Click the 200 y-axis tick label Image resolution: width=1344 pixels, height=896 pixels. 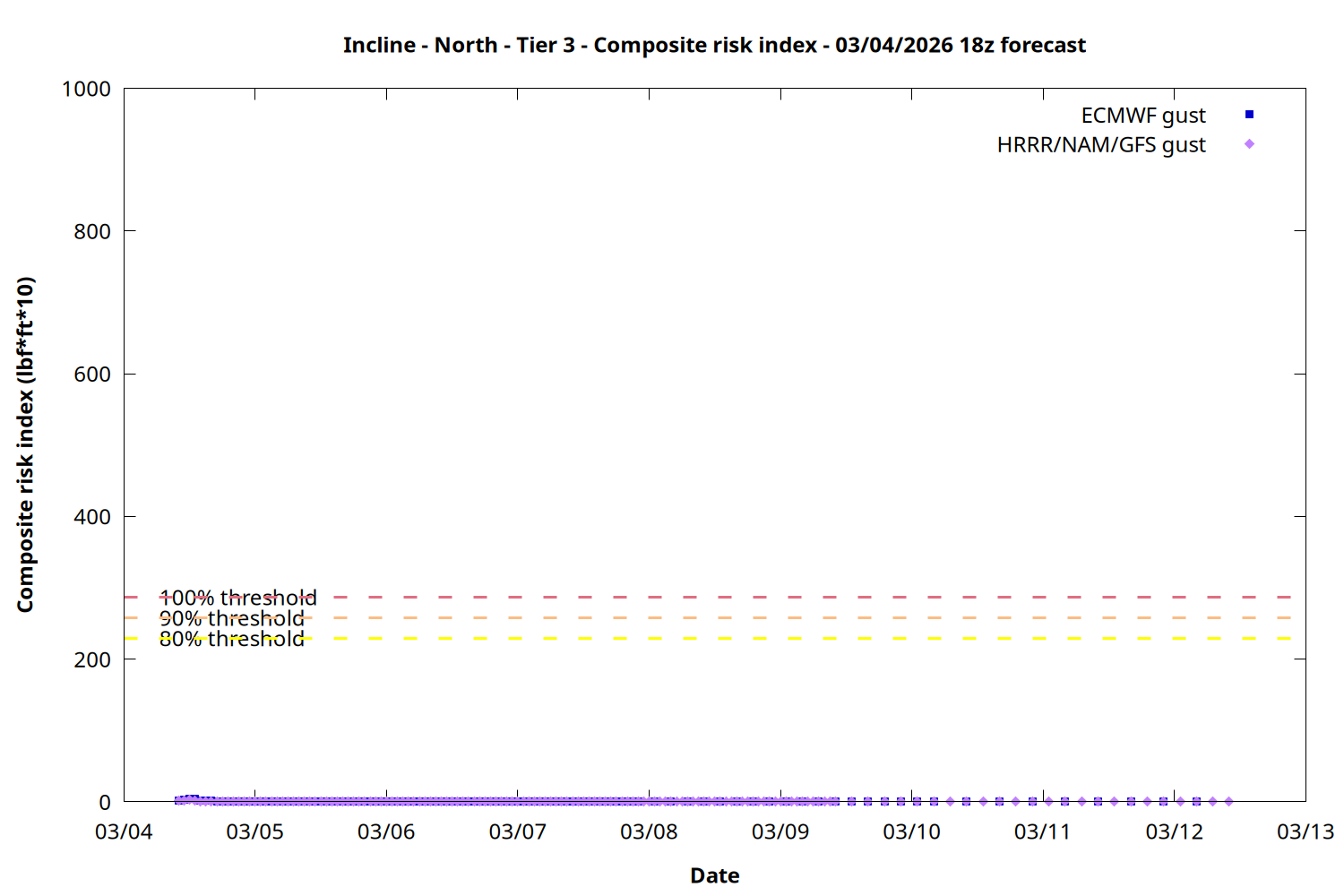coord(92,659)
